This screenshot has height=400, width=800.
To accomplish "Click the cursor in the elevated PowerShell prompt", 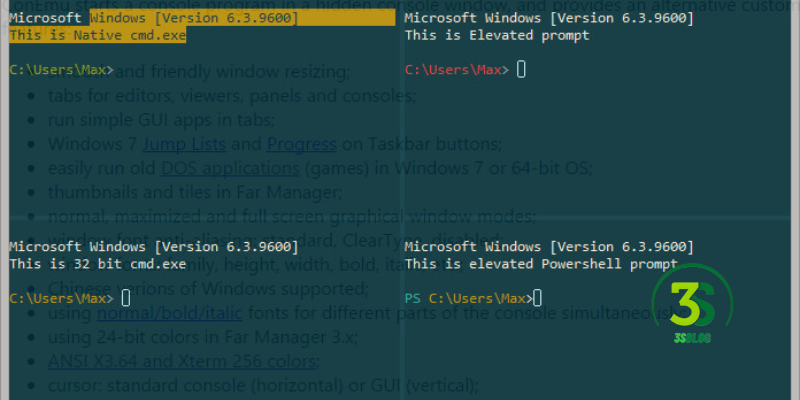I will tap(537, 298).
